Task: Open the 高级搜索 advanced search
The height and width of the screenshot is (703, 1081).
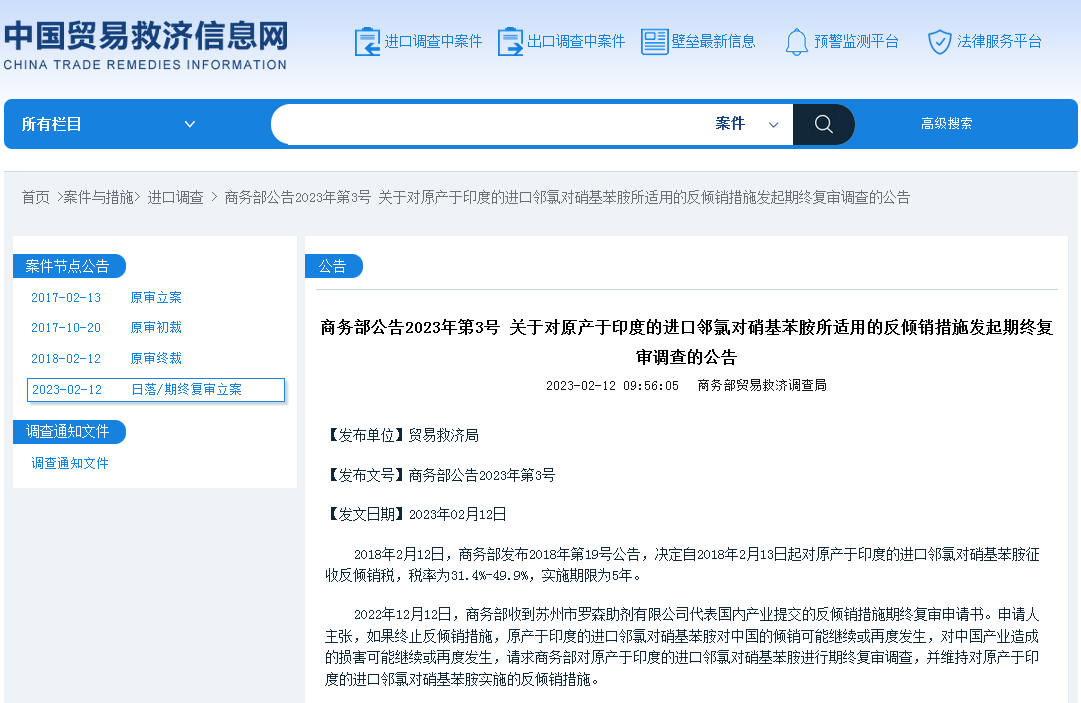Action: coord(945,123)
